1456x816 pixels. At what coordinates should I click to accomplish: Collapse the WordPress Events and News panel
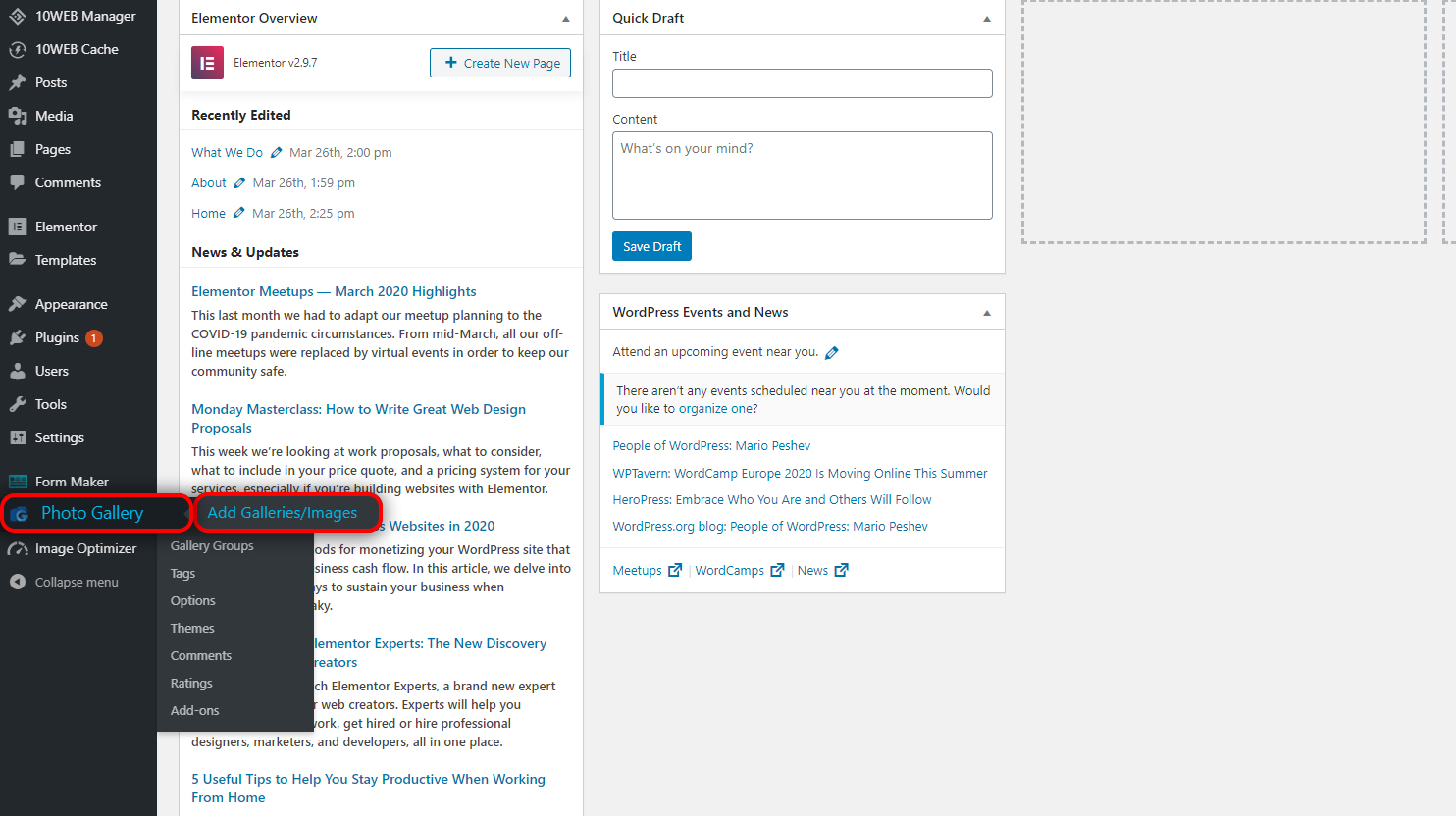point(987,313)
